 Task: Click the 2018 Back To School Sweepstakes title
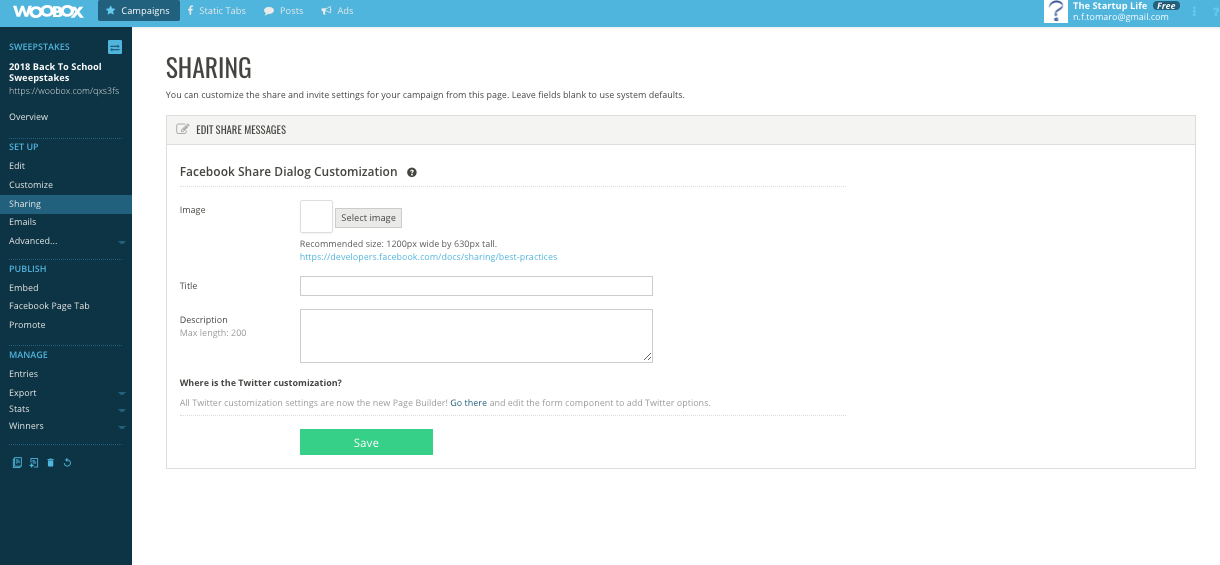pos(55,72)
